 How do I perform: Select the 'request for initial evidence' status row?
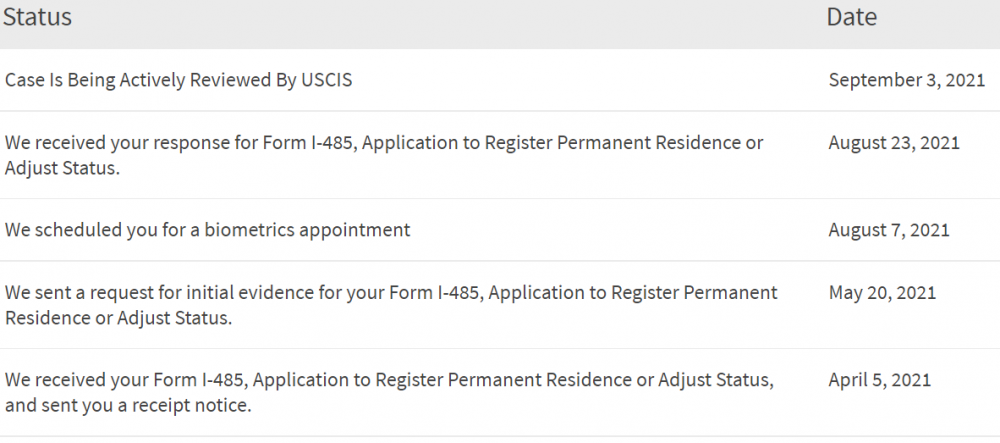point(500,305)
